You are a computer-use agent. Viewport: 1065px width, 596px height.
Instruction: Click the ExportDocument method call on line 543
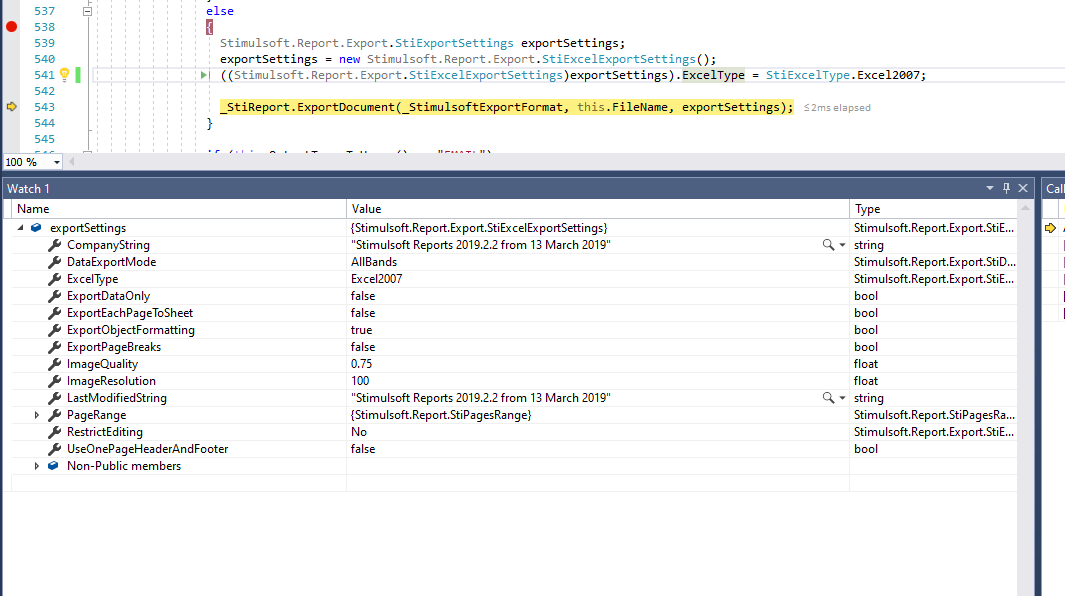click(345, 107)
